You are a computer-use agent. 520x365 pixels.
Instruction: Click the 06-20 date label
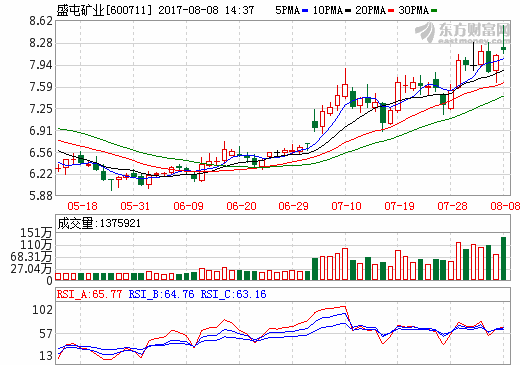pyautogui.click(x=241, y=206)
